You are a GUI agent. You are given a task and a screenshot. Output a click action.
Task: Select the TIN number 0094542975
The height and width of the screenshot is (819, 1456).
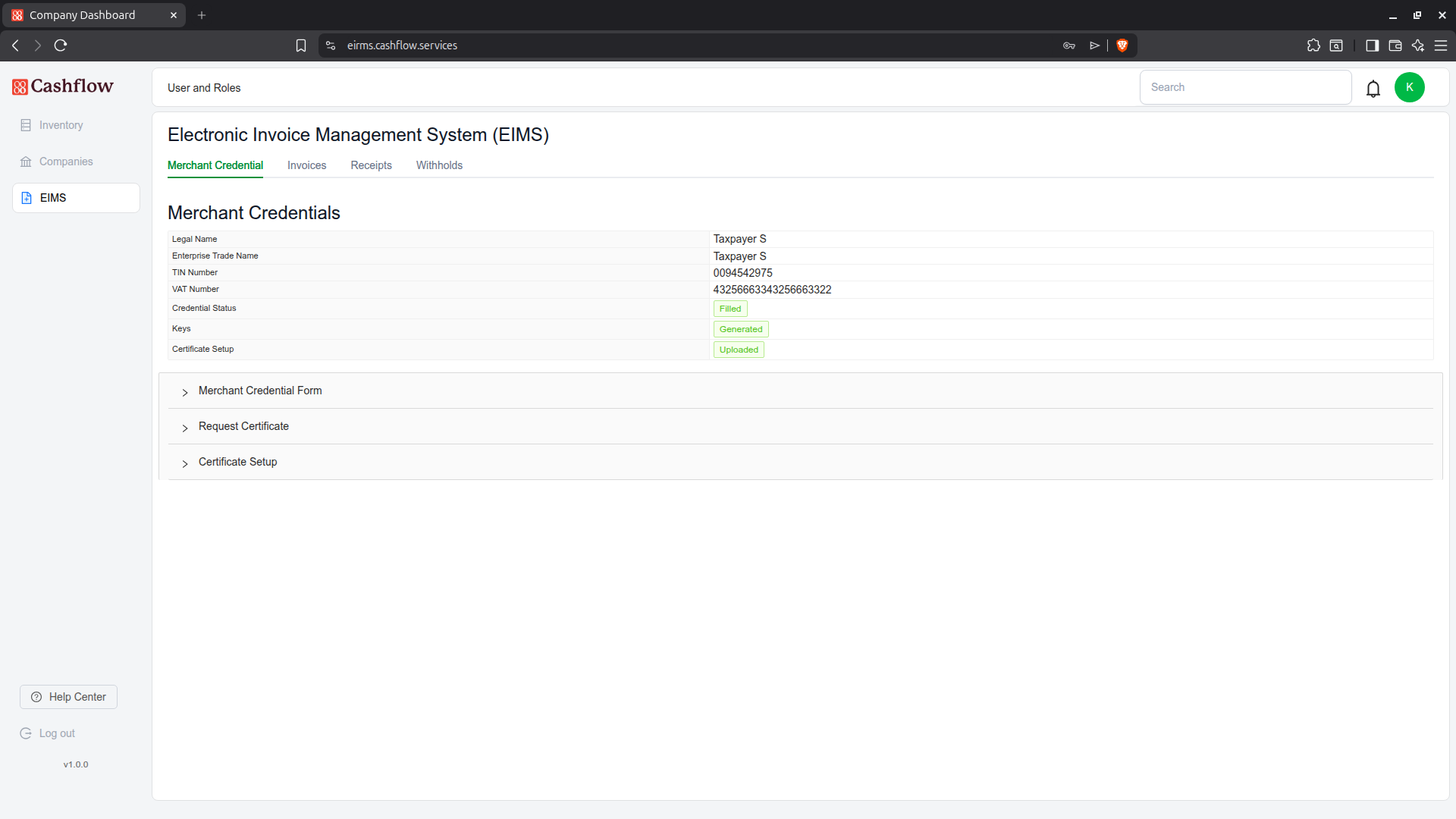coord(742,273)
